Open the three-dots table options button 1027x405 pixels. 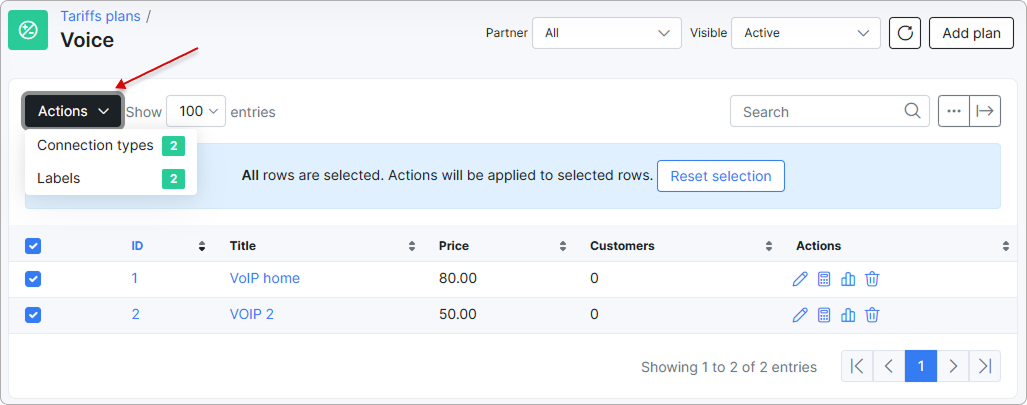pyautogui.click(x=954, y=111)
